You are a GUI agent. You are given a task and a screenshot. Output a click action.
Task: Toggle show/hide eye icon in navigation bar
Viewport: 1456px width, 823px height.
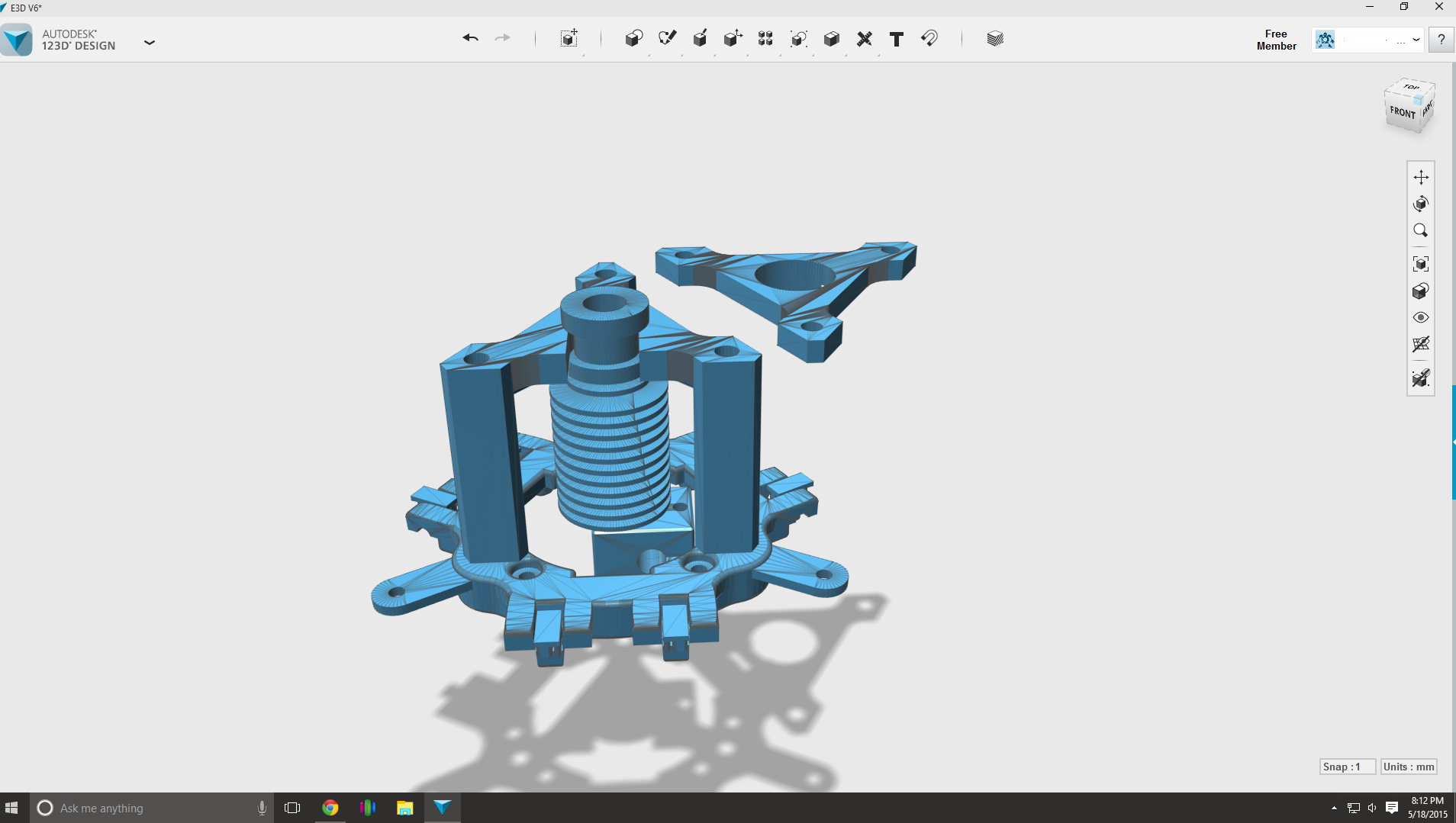(x=1420, y=317)
